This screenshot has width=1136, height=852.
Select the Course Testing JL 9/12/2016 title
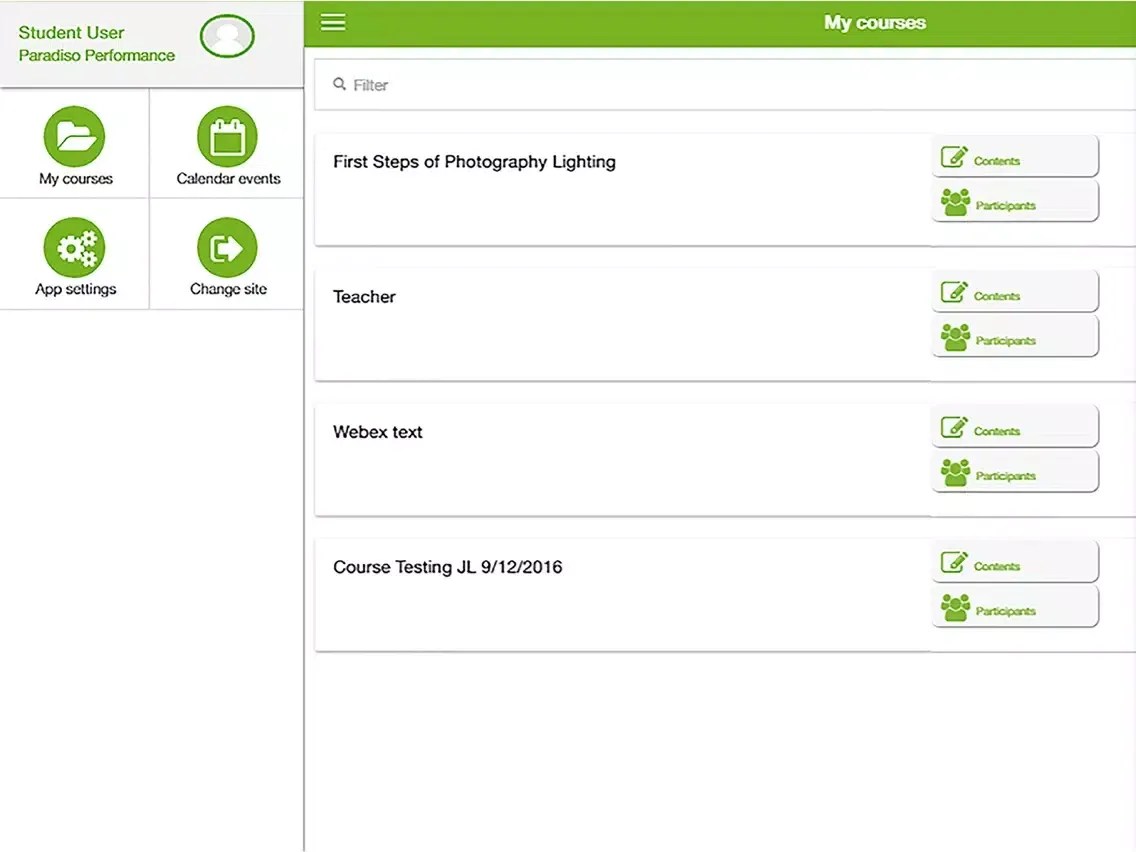[448, 567]
